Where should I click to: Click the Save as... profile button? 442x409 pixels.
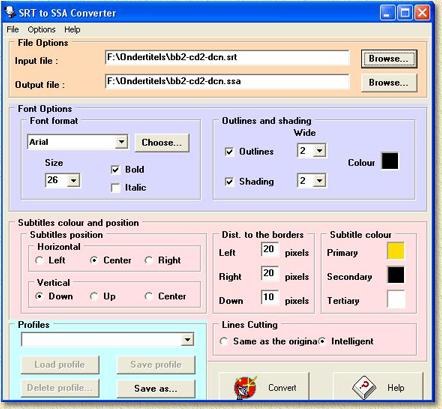(156, 388)
